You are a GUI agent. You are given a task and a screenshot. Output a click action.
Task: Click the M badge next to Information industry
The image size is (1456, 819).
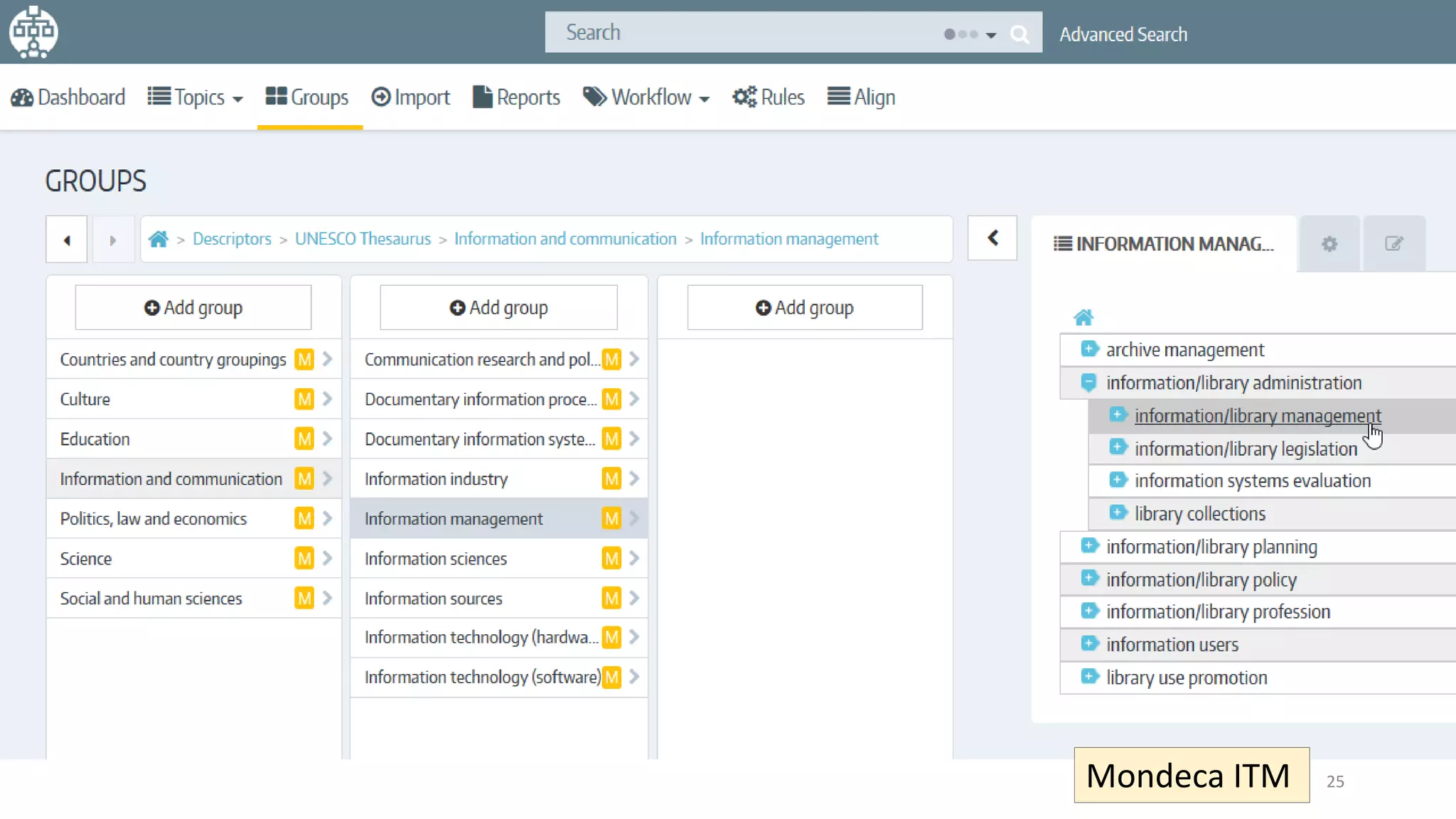(611, 478)
